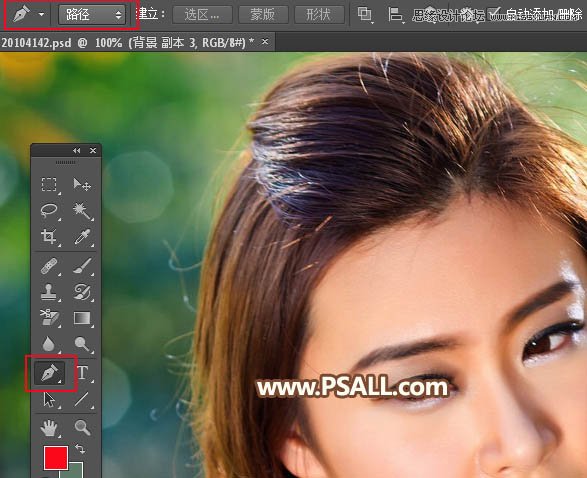Open the red foreground color picker
The image size is (587, 478).
point(56,457)
